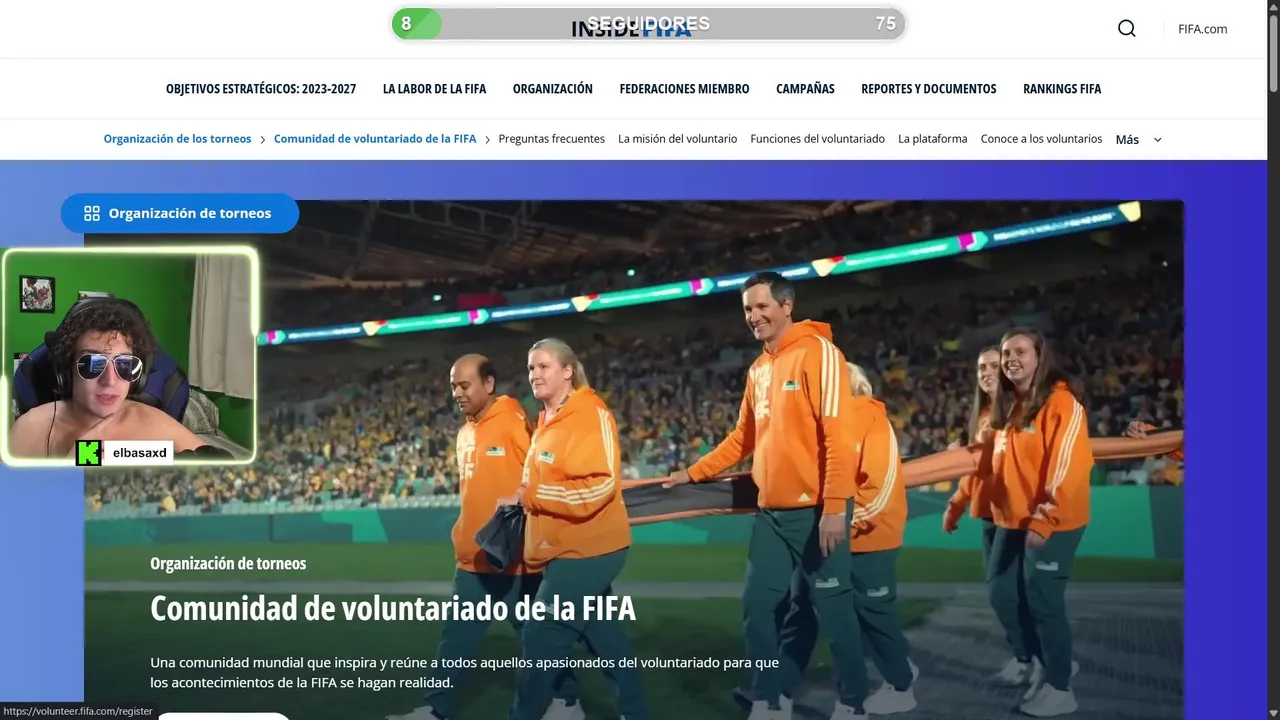Open Objetivos Estratégicos: 2023-2027 menu

click(261, 89)
